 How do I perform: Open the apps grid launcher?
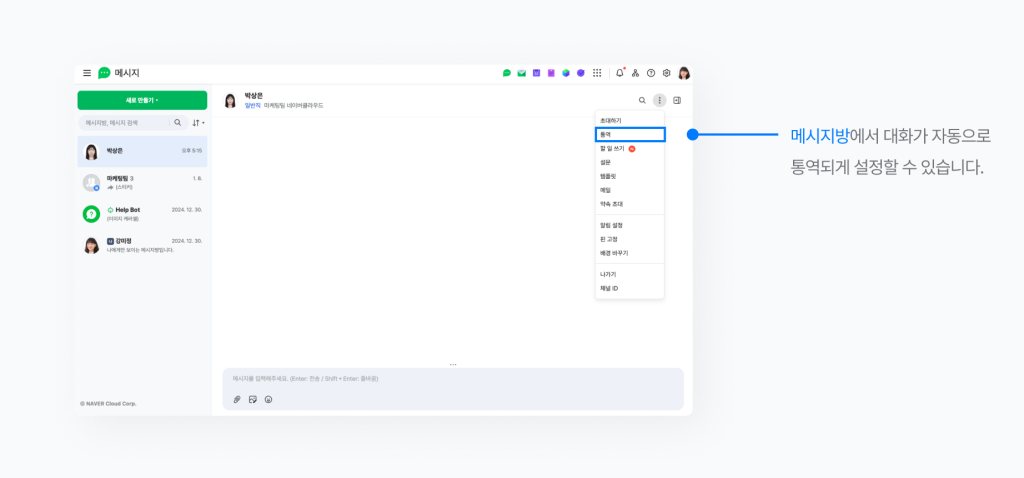coord(597,73)
